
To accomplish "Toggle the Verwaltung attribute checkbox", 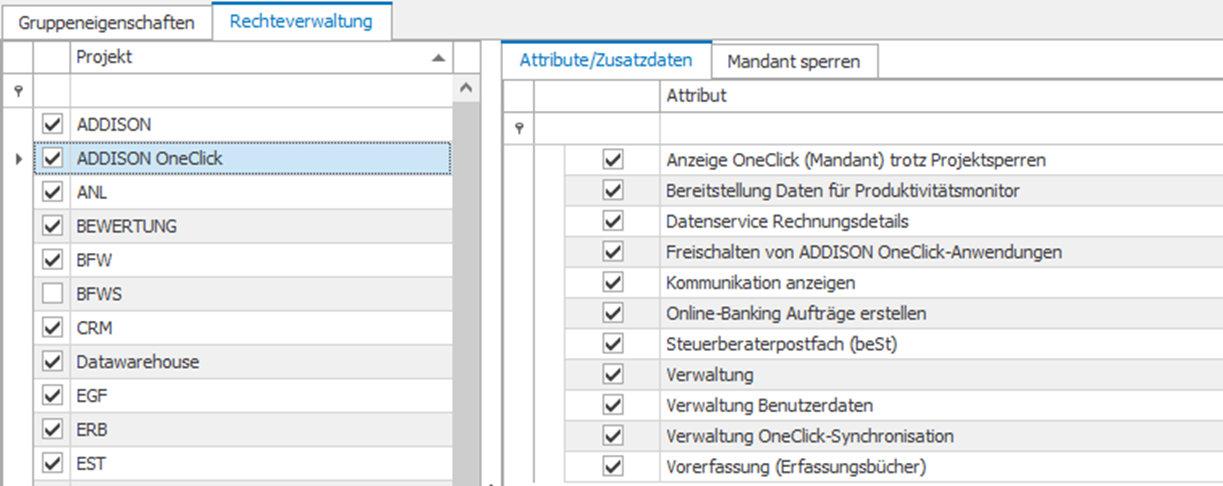I will 613,375.
